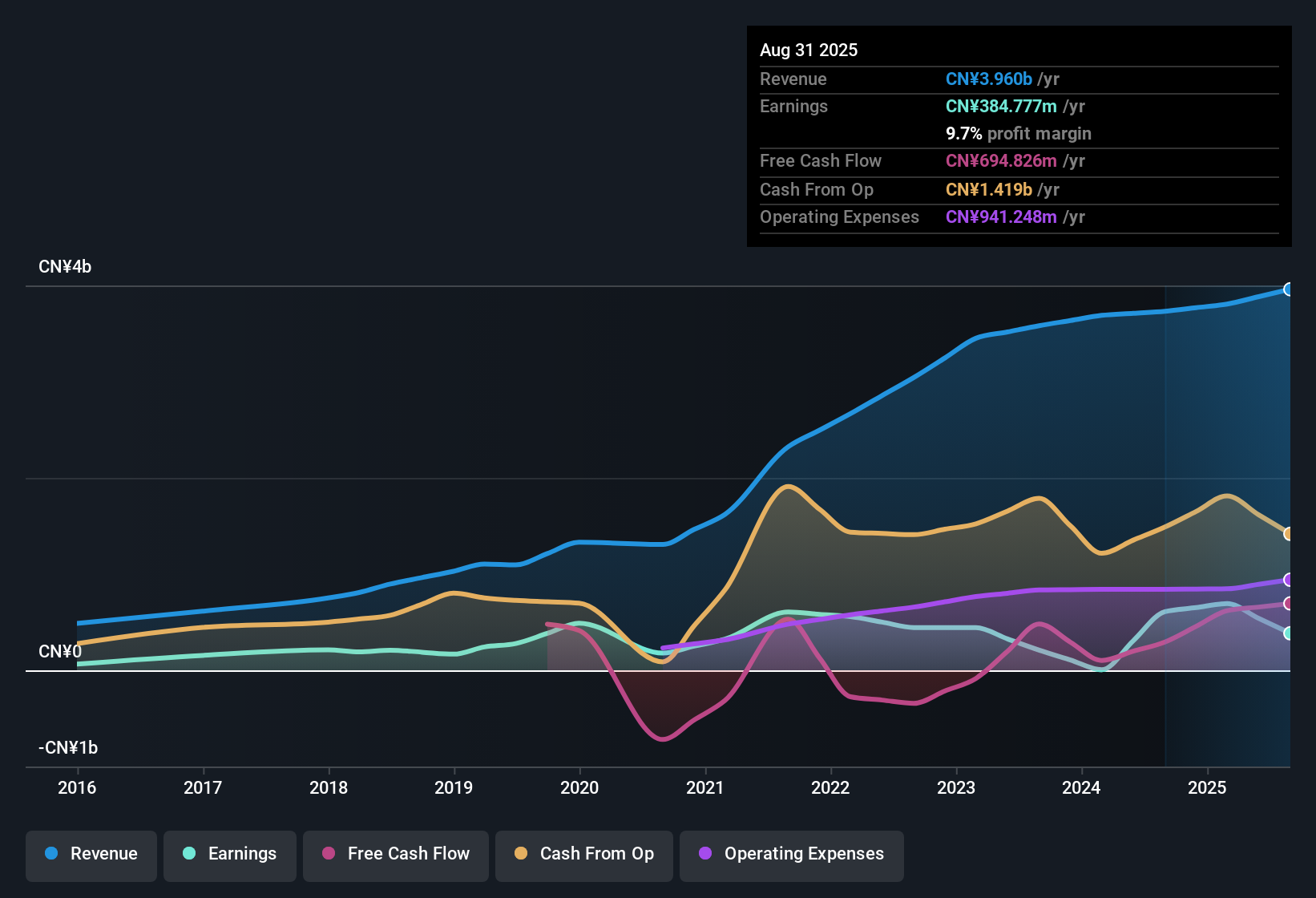
Task: Toggle the Free Cash Flow series off
Action: point(395,856)
